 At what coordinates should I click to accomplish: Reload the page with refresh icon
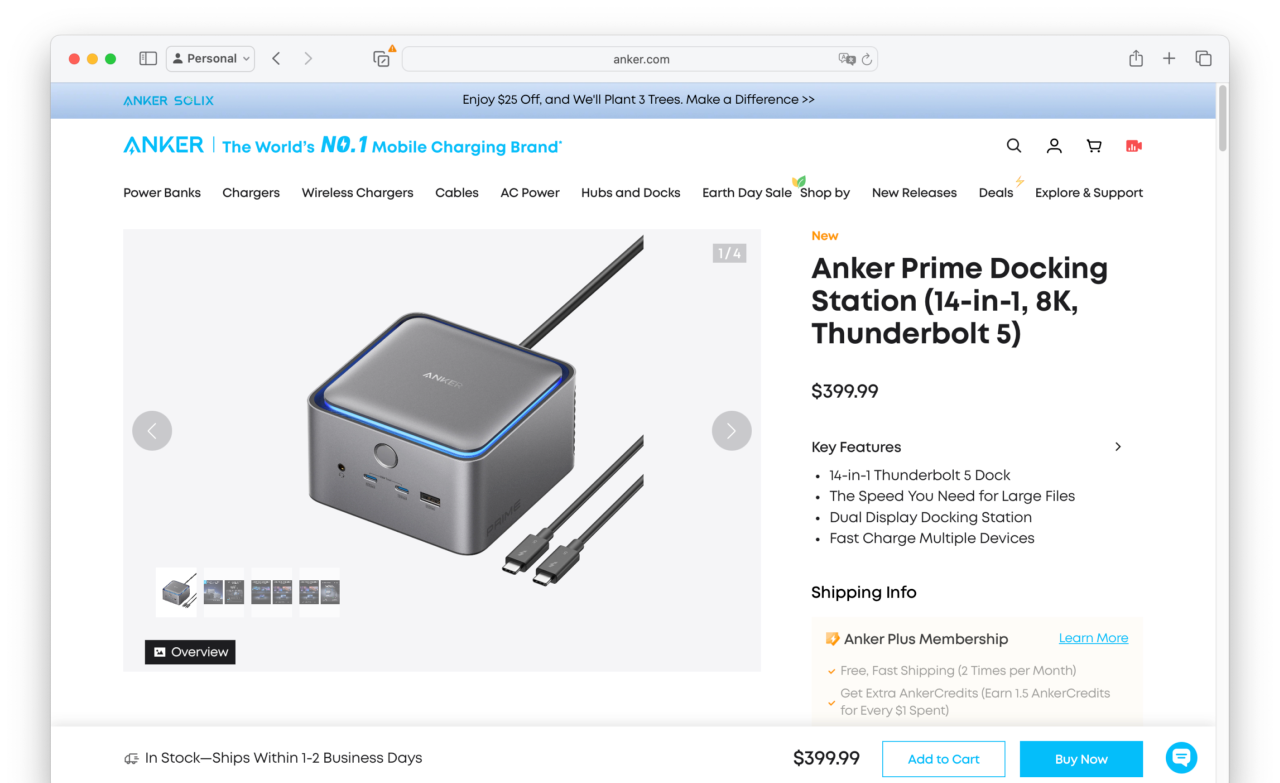pos(867,59)
